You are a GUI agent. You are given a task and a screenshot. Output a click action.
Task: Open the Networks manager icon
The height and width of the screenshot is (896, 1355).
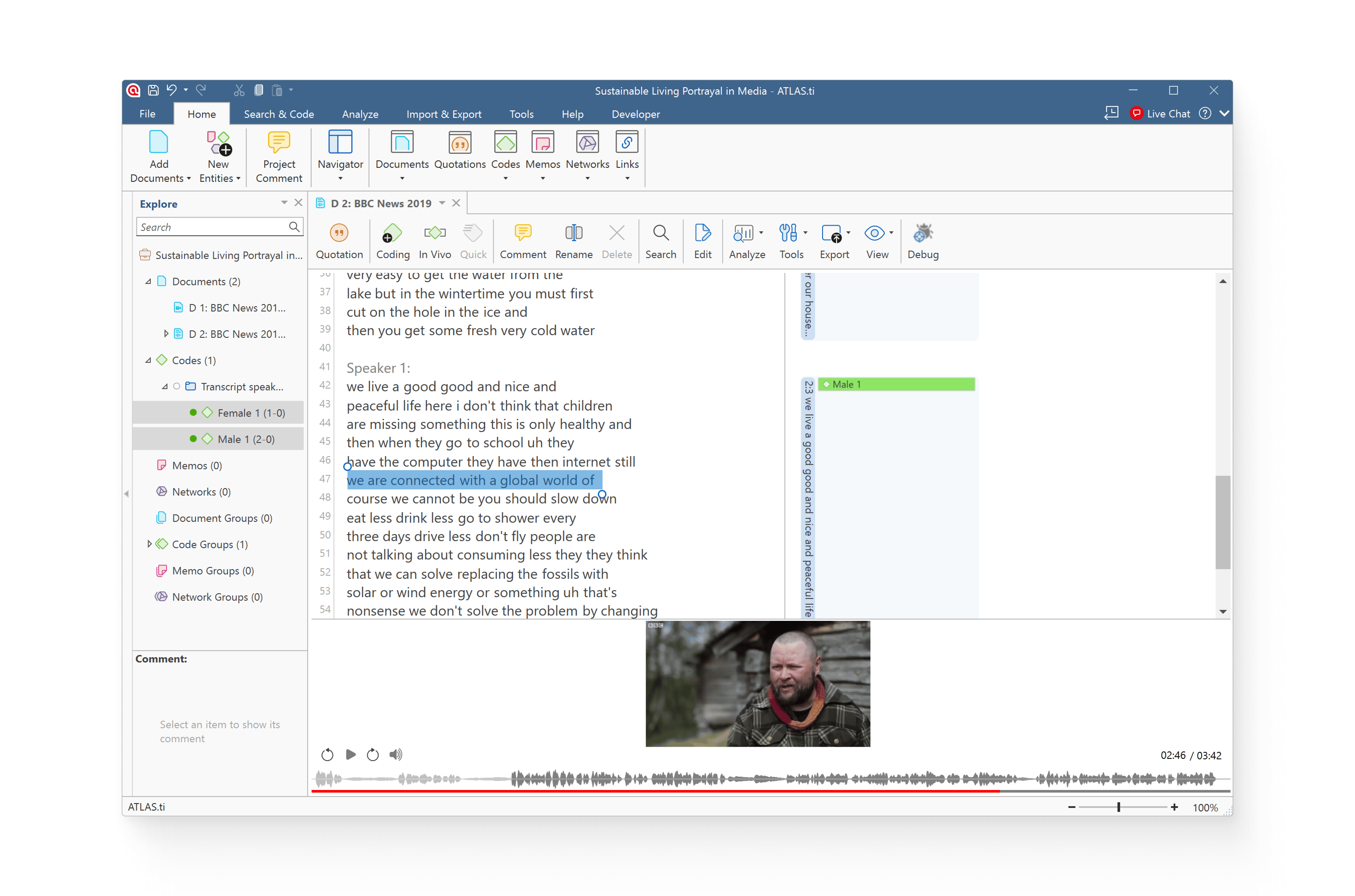[587, 143]
